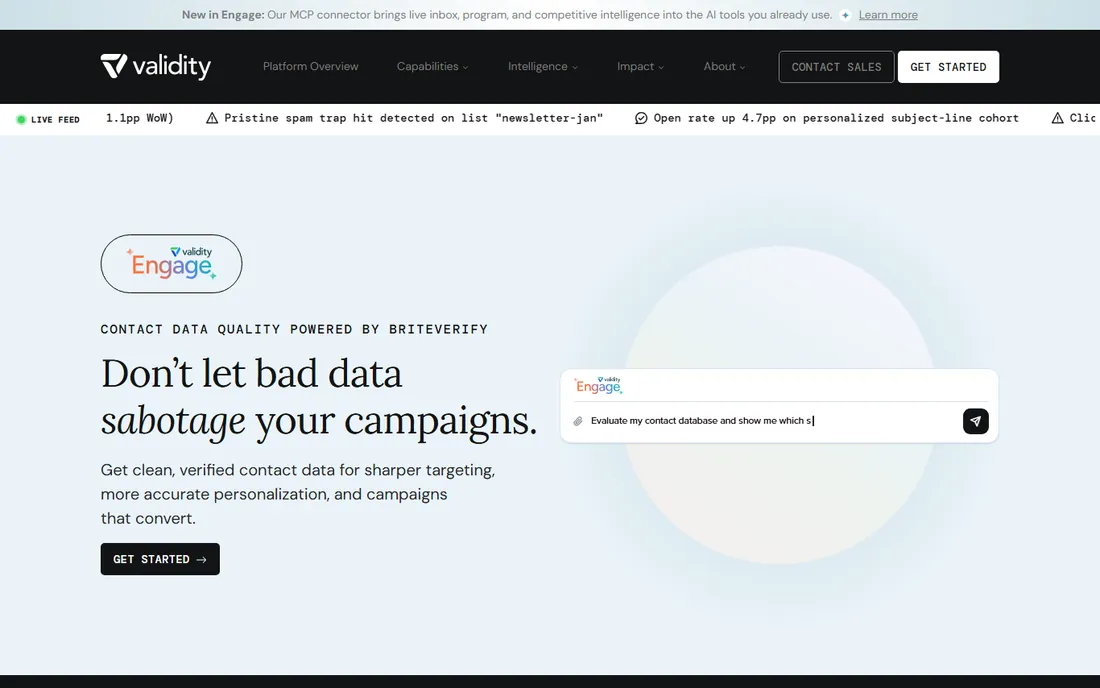Click into the Engage prompt text field
The image size is (1100, 688).
pyautogui.click(x=772, y=421)
